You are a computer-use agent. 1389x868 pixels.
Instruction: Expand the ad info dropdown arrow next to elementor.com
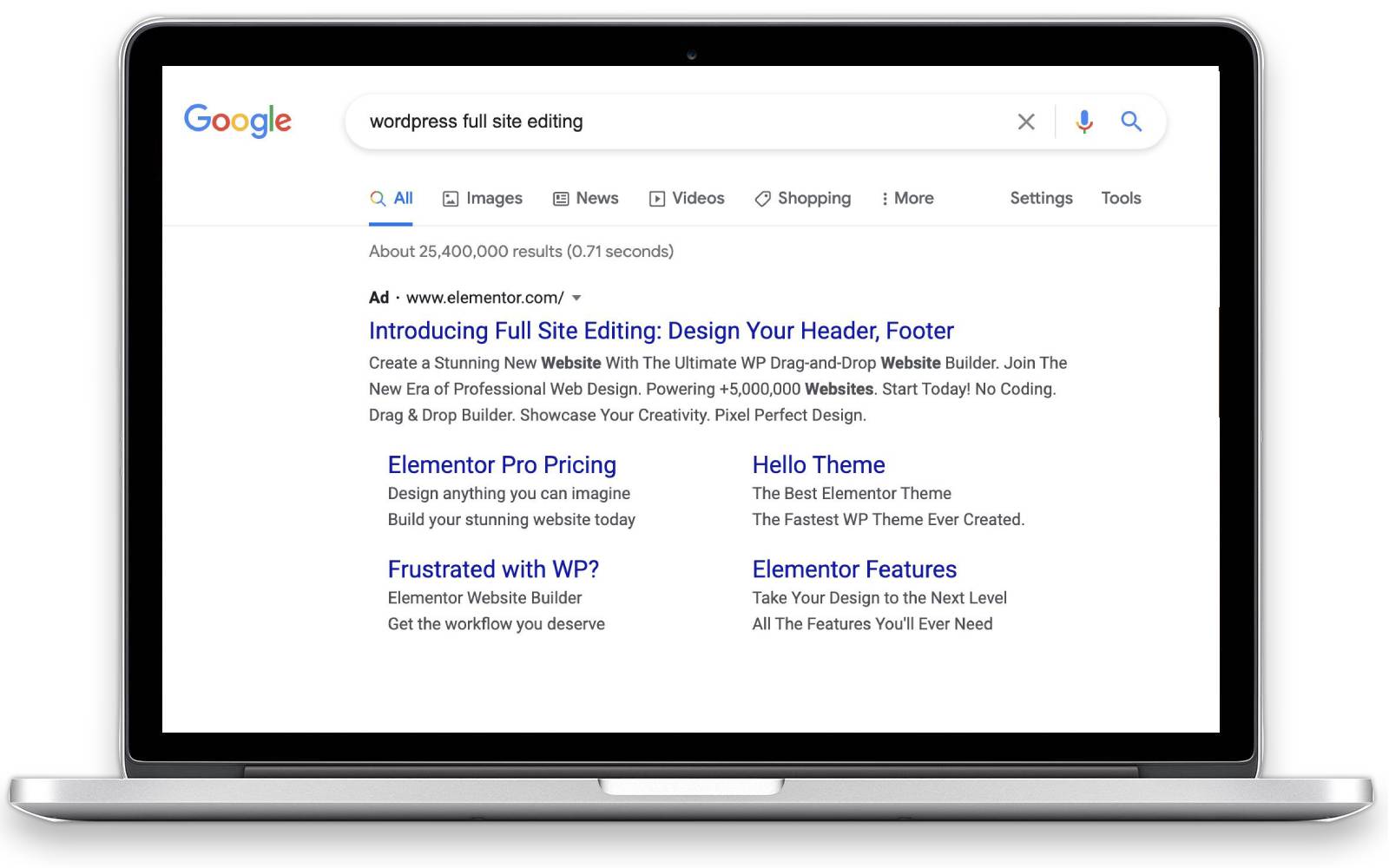pyautogui.click(x=576, y=298)
